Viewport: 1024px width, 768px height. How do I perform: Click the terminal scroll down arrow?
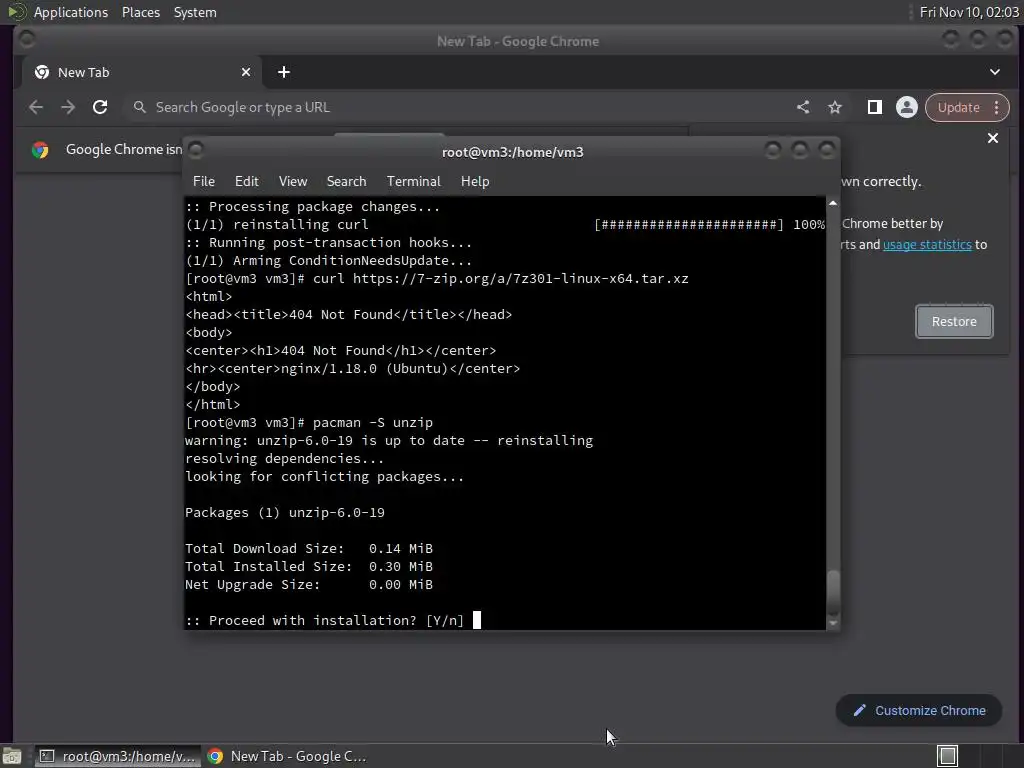click(x=833, y=623)
